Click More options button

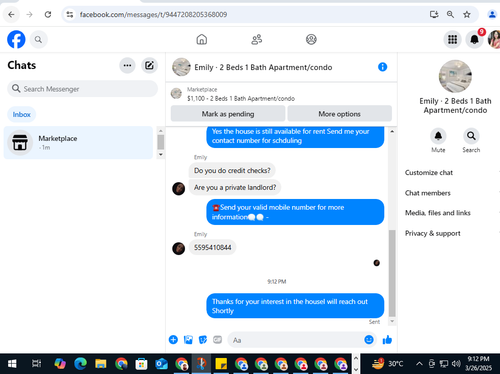pyautogui.click(x=339, y=114)
